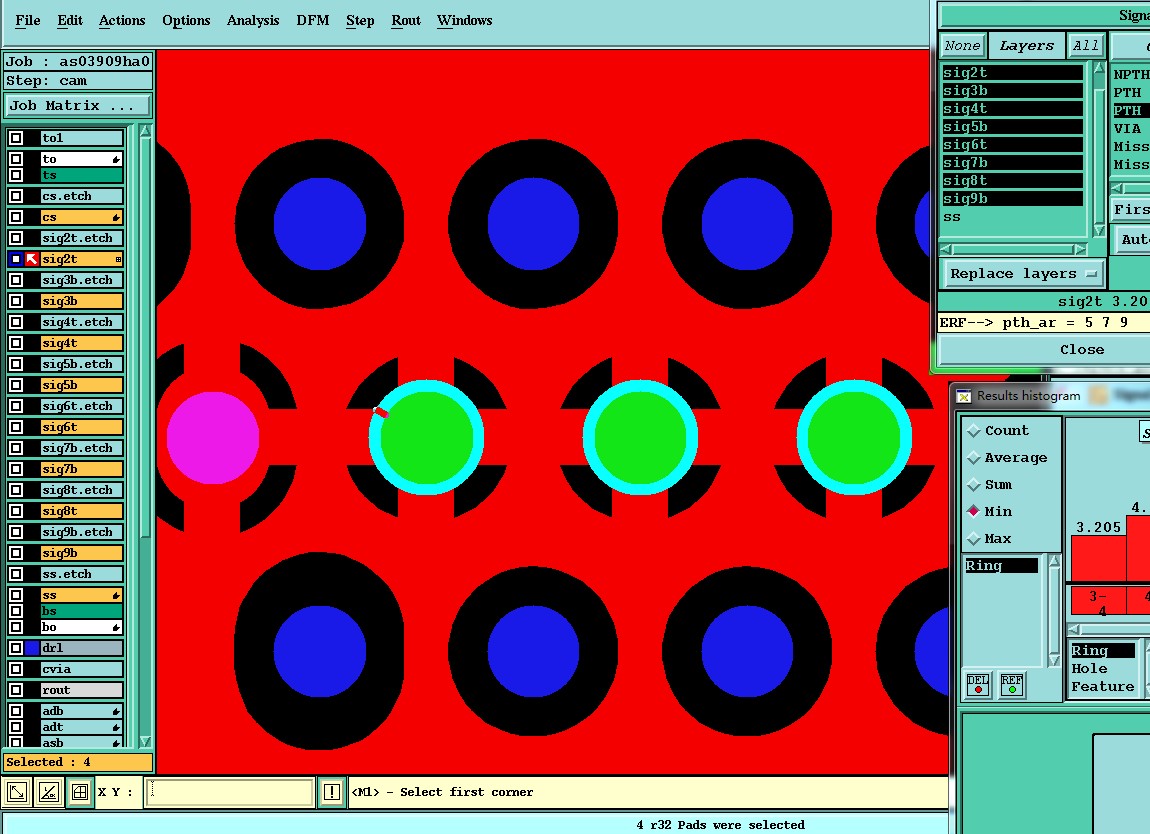Click down arrow of histogram Ring list scrollbar
The width and height of the screenshot is (1150, 834).
coord(1055,660)
